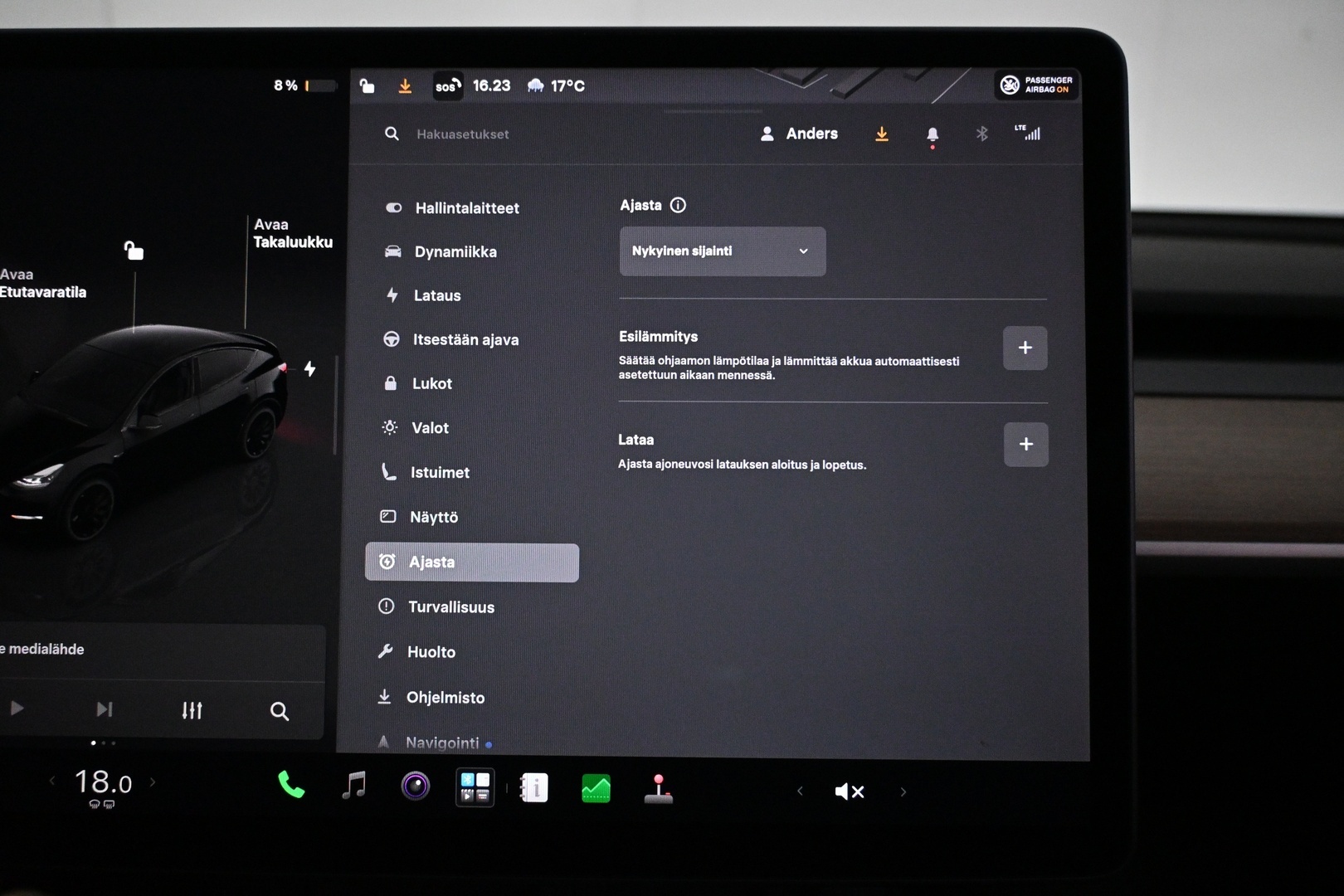1344x896 pixels.
Task: Tap the unlock icon above the car
Action: point(133,250)
